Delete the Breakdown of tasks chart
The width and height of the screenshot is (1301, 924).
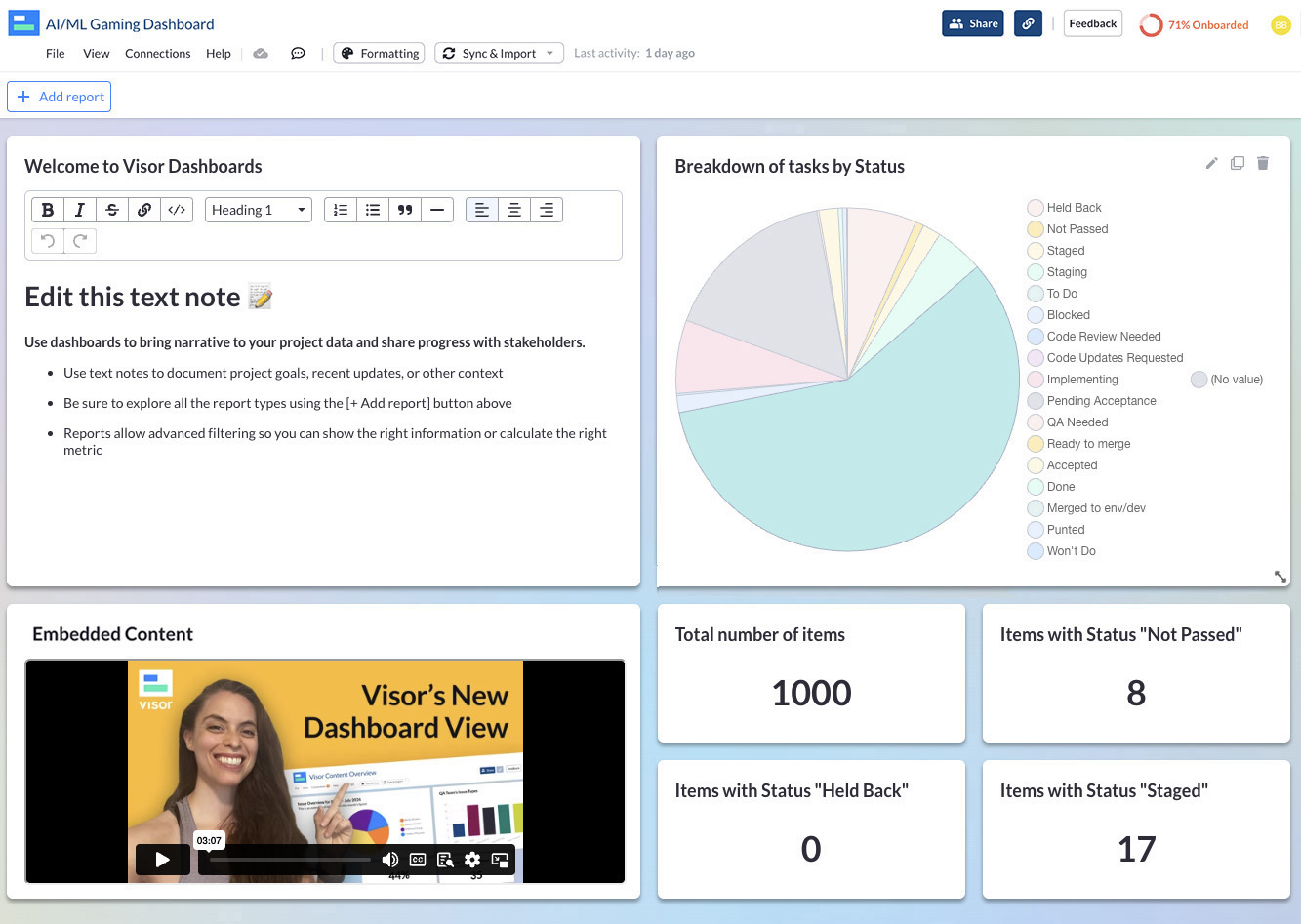pos(1263,164)
